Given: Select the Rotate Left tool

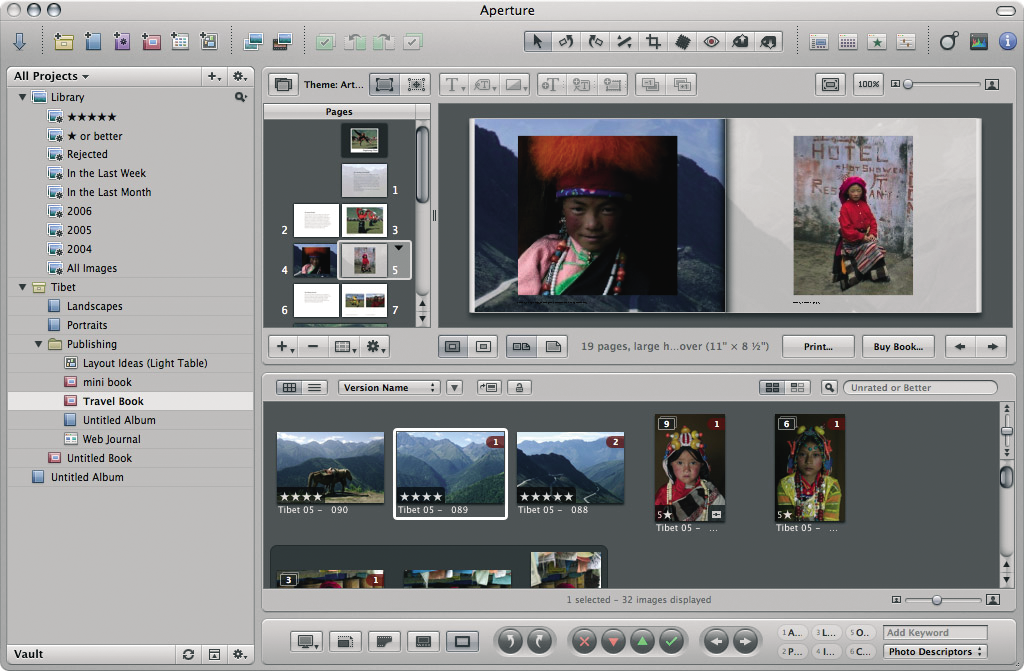Looking at the screenshot, I should click(x=566, y=42).
